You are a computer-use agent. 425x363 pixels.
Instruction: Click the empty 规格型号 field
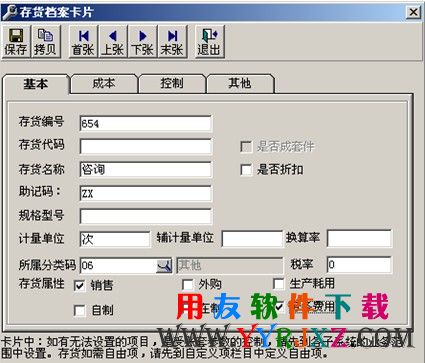pyautogui.click(x=145, y=217)
